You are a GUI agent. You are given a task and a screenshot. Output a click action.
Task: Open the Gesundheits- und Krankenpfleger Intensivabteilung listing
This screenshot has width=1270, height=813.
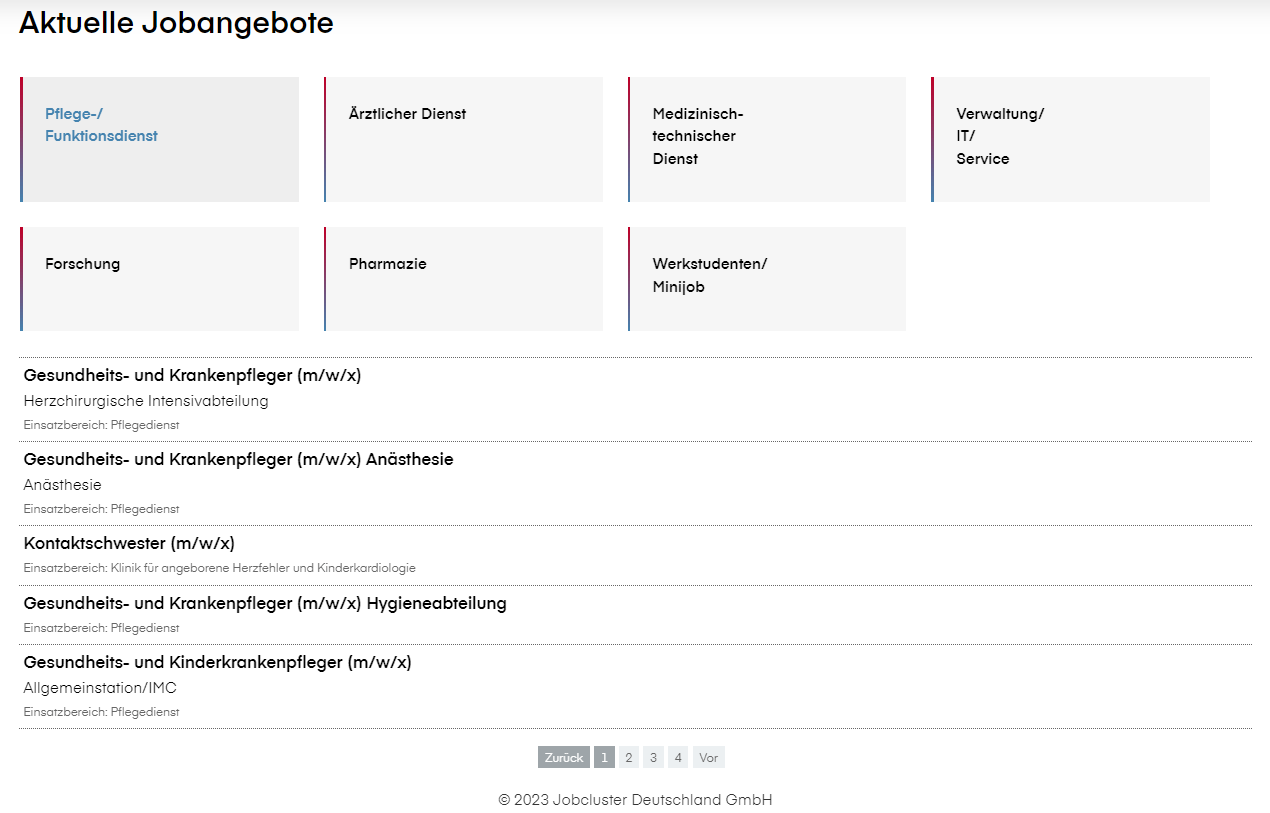coord(194,375)
